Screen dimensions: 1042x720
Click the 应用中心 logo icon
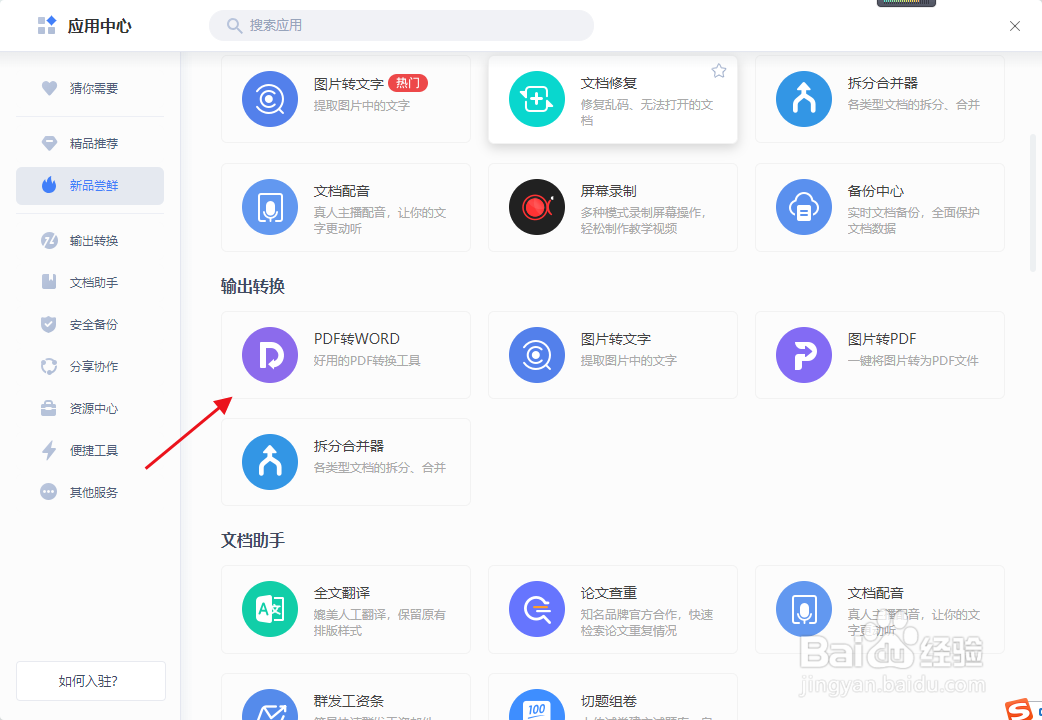tap(47, 25)
